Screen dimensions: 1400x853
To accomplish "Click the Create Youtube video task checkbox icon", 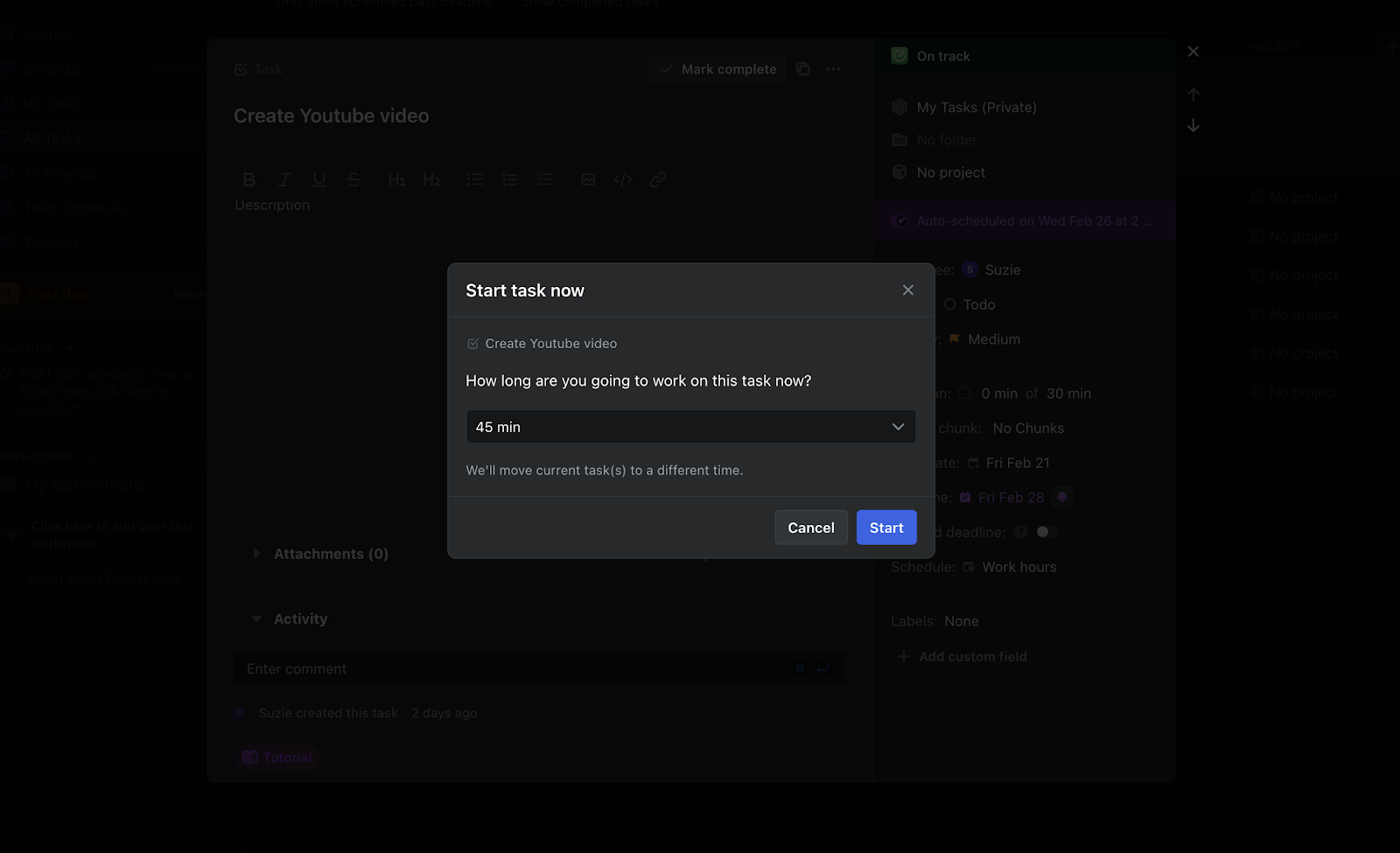I will [x=473, y=344].
